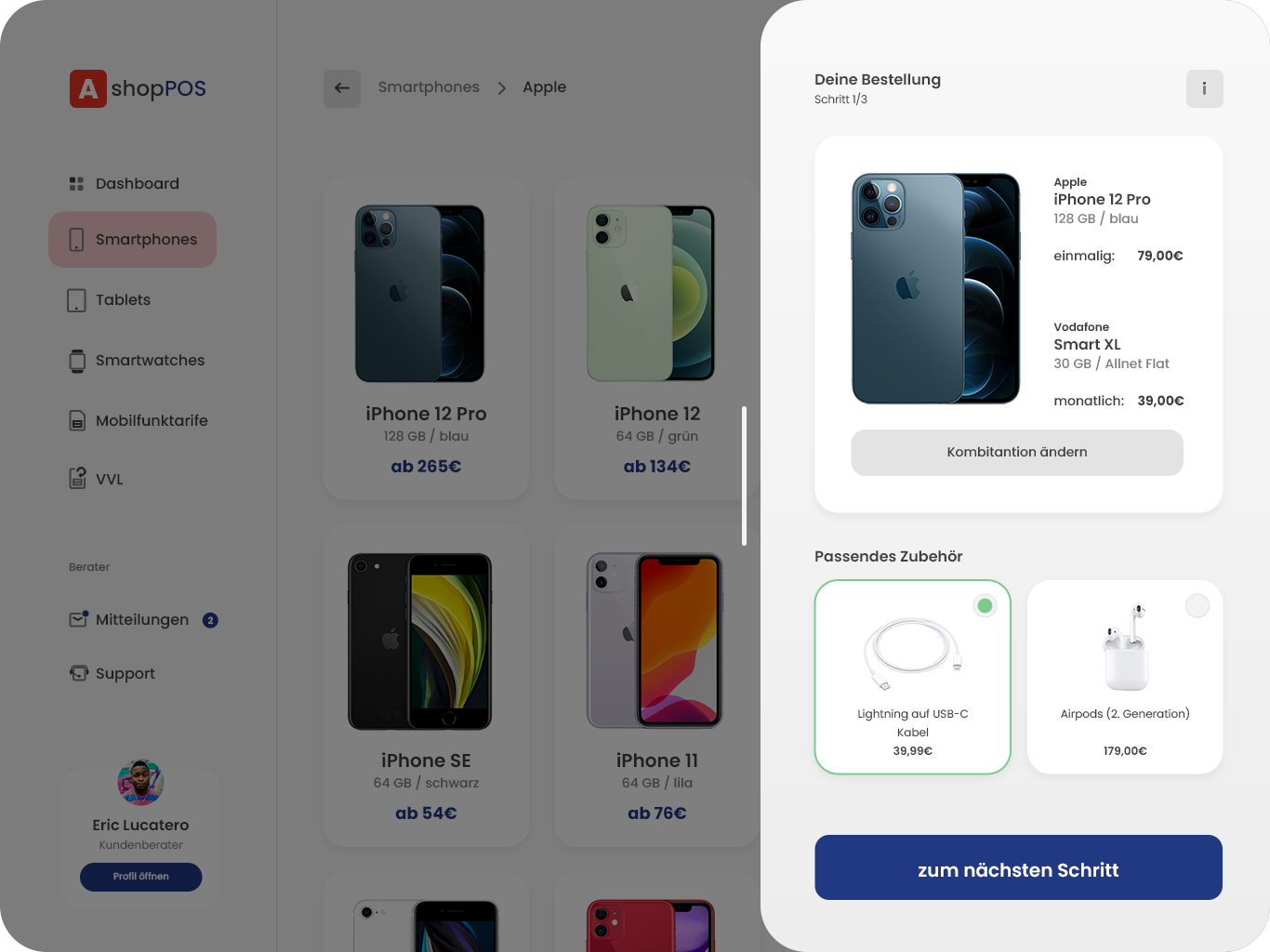Open the Smartphones sidebar menu item

(x=132, y=240)
